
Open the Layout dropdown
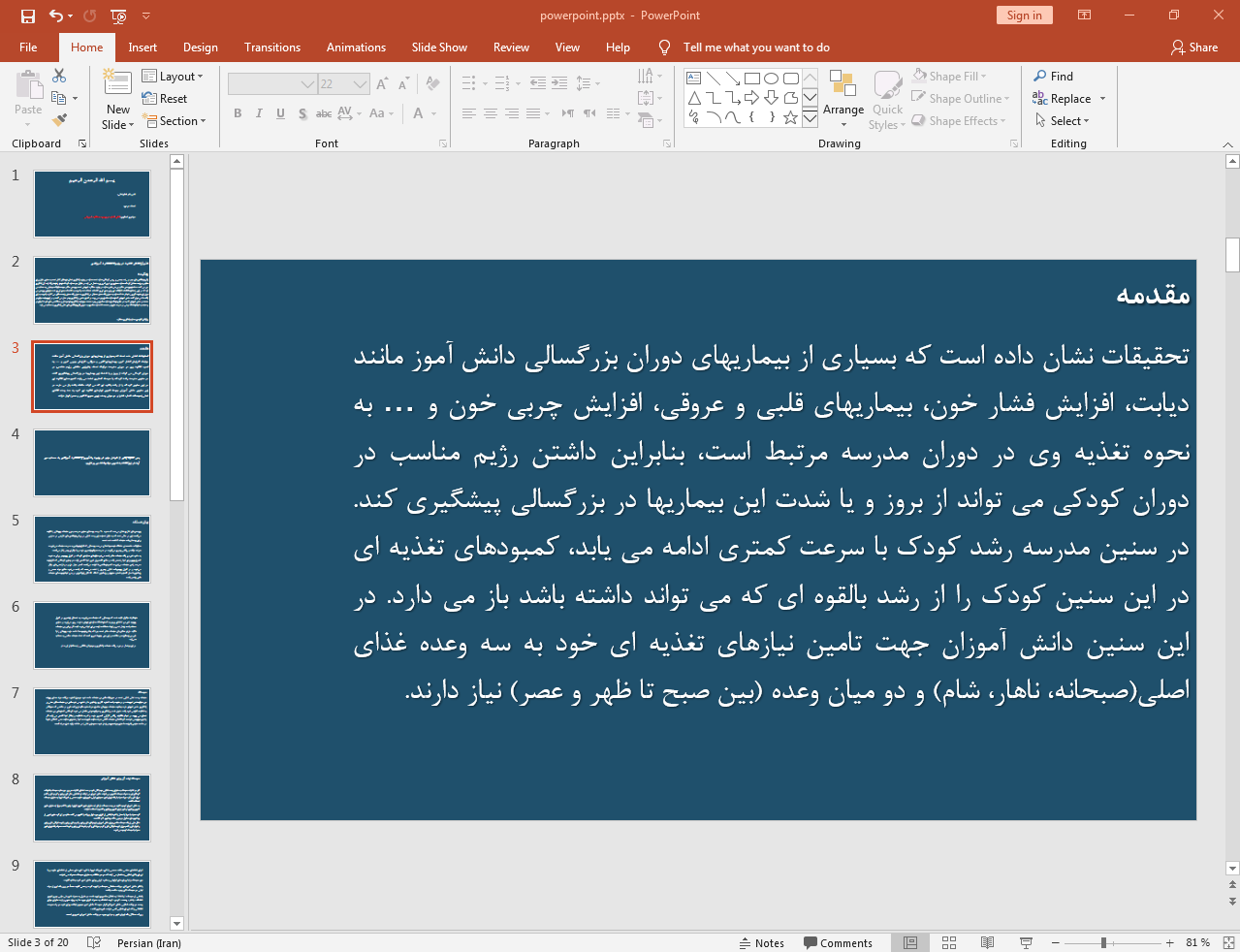pyautogui.click(x=173, y=76)
